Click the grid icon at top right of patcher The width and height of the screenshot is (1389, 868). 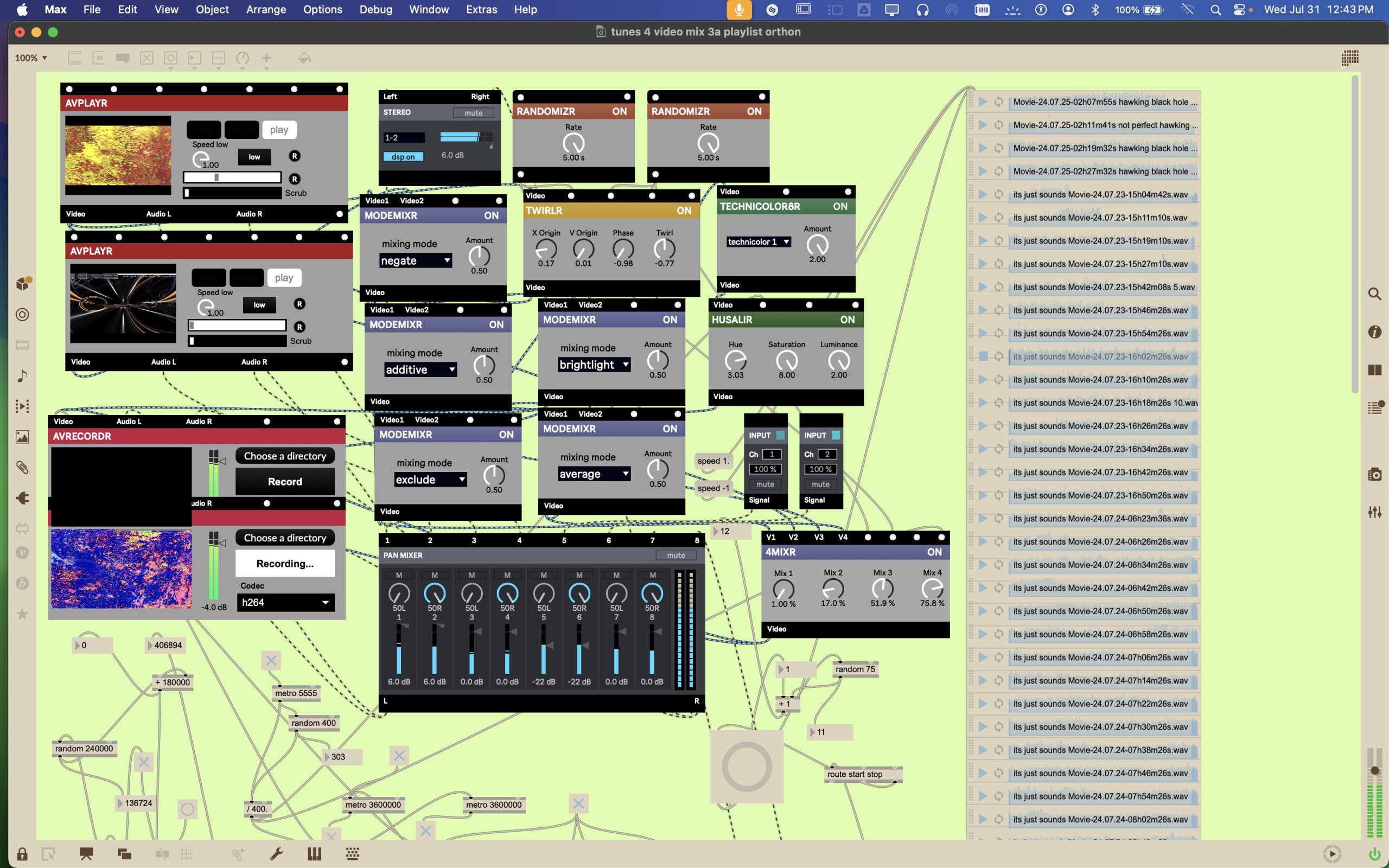point(1350,58)
